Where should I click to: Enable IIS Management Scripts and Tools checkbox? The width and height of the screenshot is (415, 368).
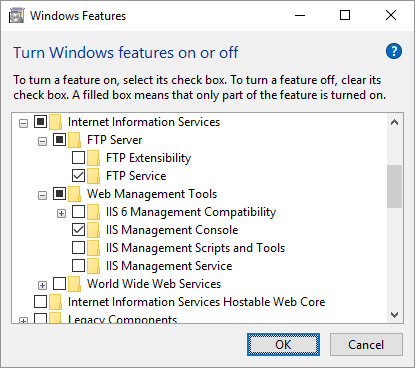78,248
